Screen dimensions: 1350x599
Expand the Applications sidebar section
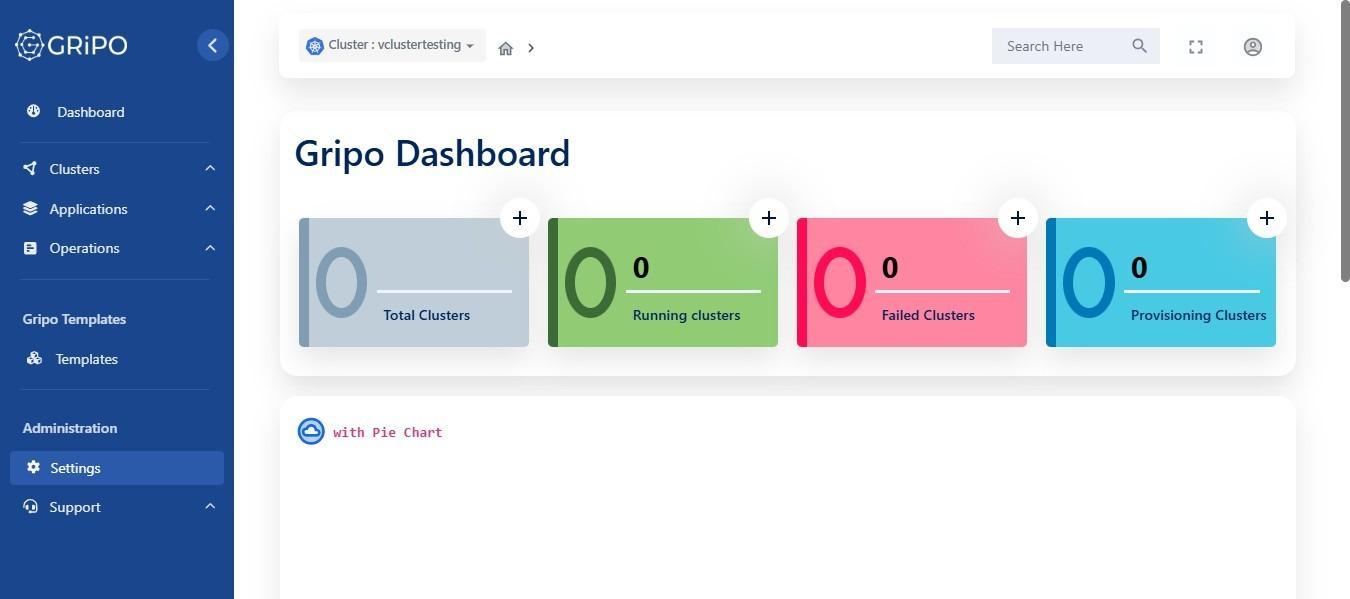tap(117, 209)
